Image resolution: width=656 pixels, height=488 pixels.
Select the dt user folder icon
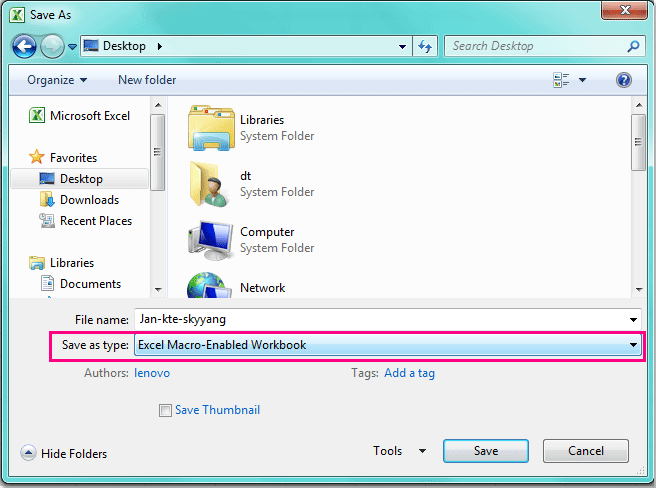pyautogui.click(x=210, y=184)
